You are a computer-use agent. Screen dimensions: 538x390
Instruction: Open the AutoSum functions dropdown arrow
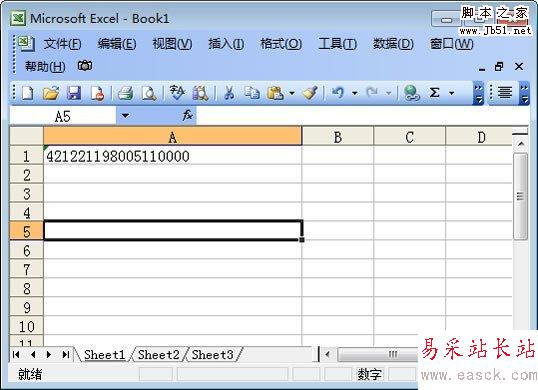[x=452, y=93]
